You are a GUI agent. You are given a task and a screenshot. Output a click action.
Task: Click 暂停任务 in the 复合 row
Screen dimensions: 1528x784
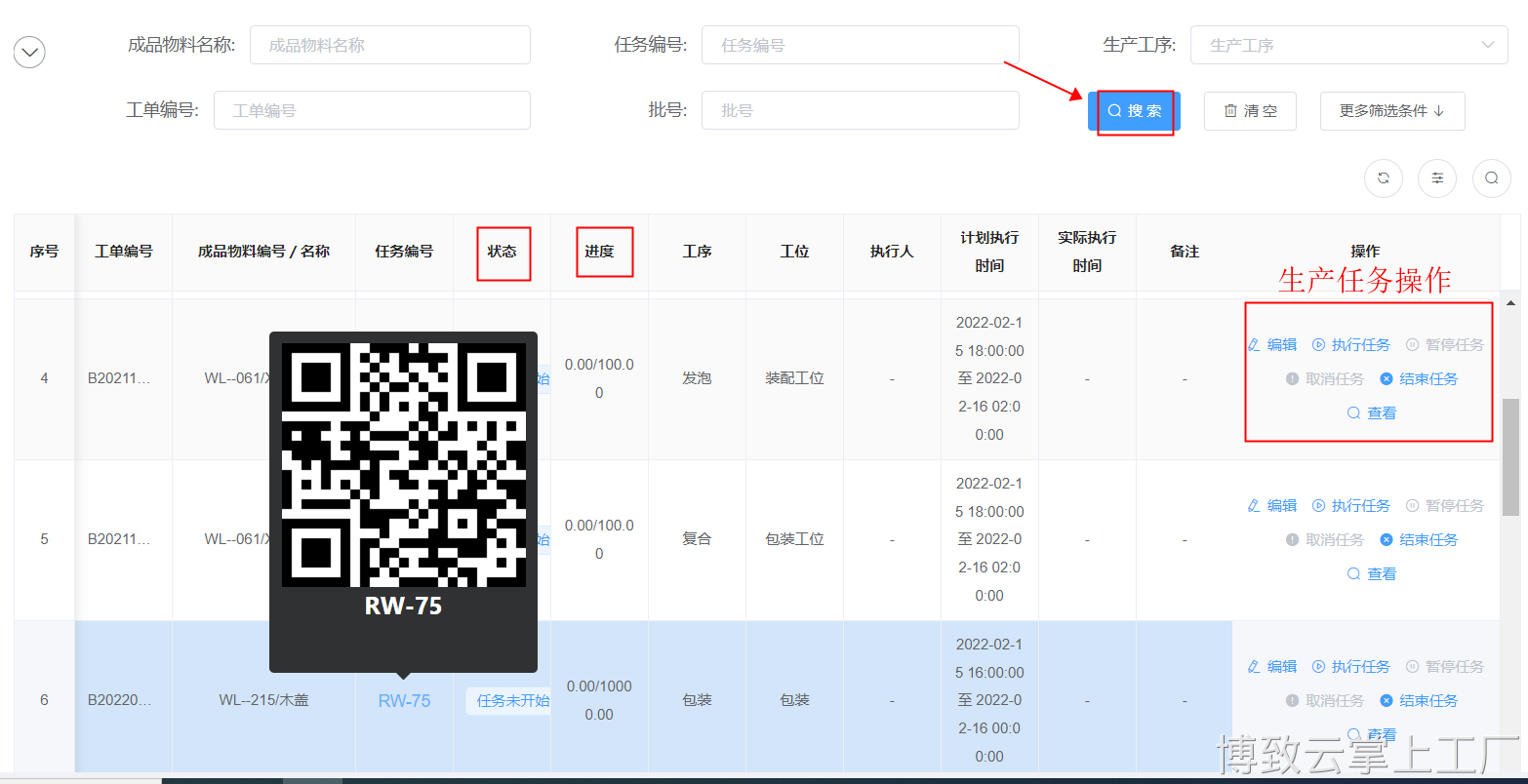click(1445, 506)
